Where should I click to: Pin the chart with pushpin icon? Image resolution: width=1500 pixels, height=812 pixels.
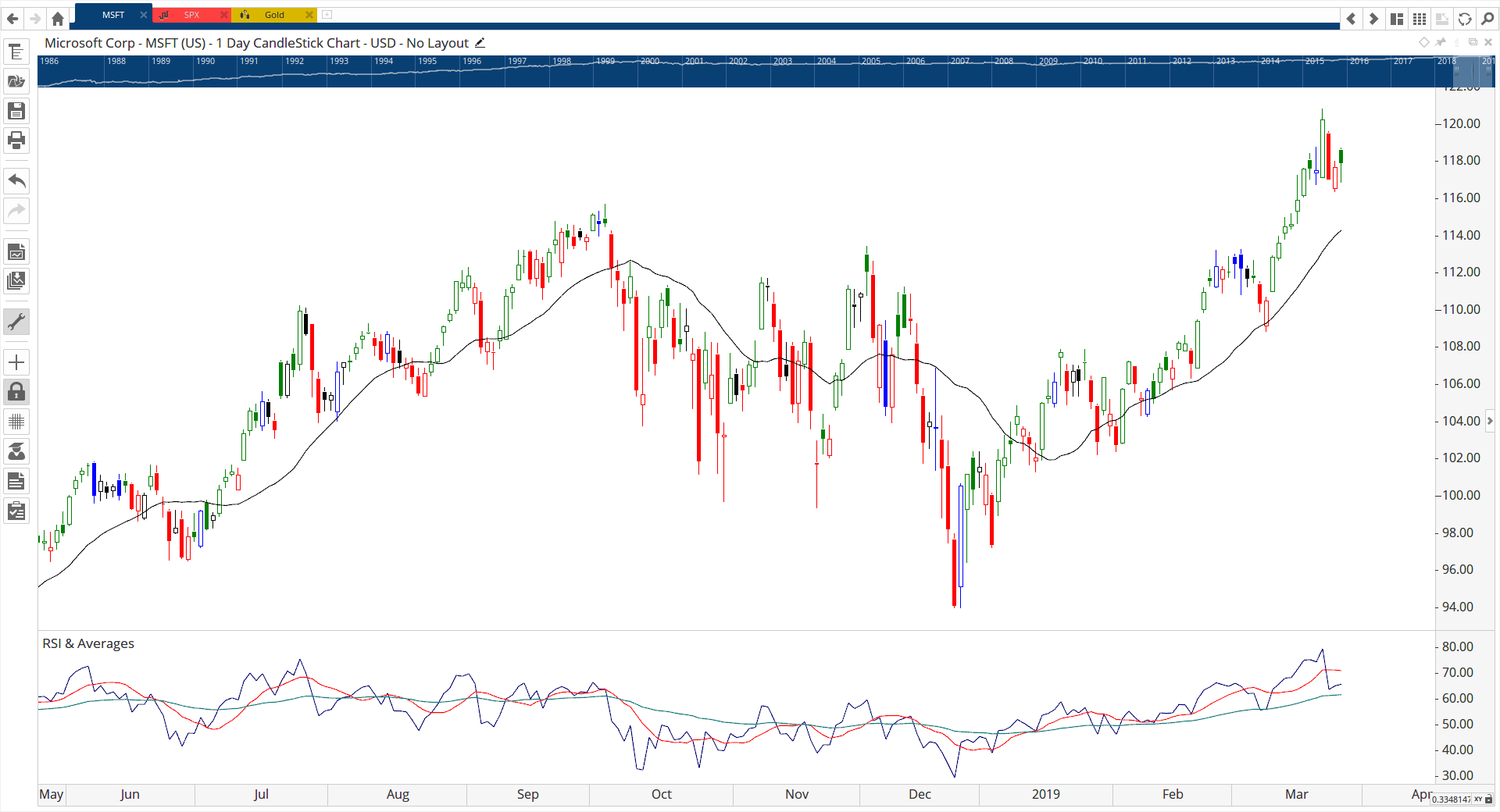coord(1441,42)
